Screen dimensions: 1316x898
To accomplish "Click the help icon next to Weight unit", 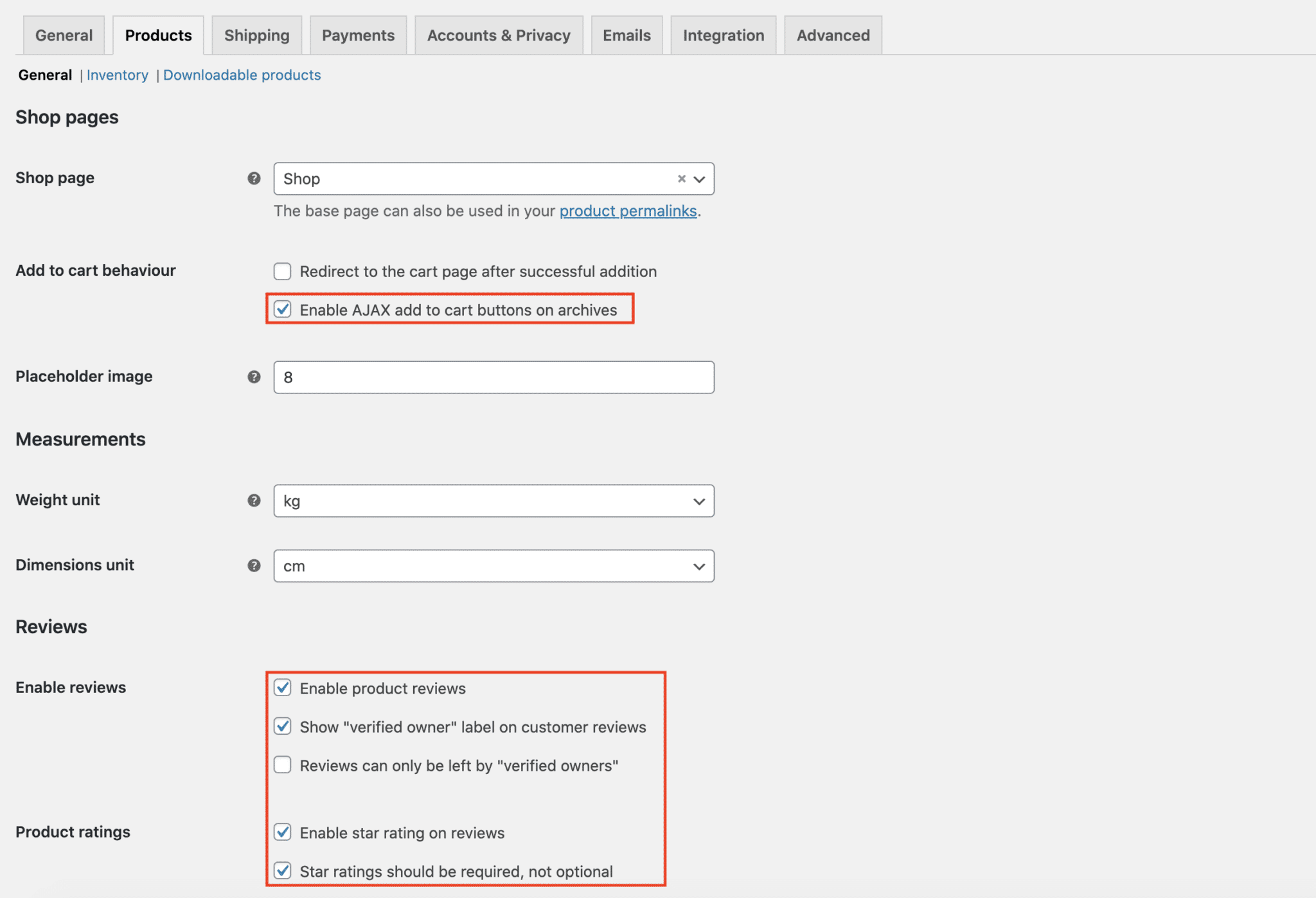I will click(x=254, y=501).
